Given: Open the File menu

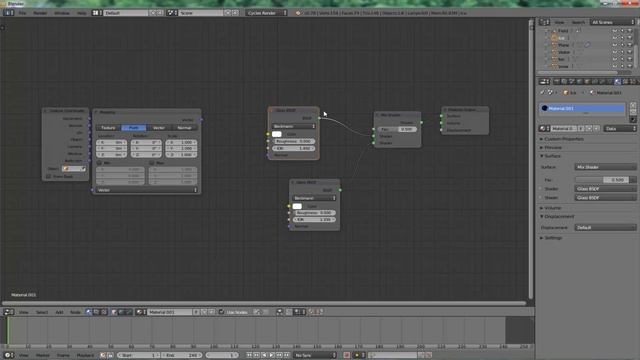Looking at the screenshot, I should (22, 13).
